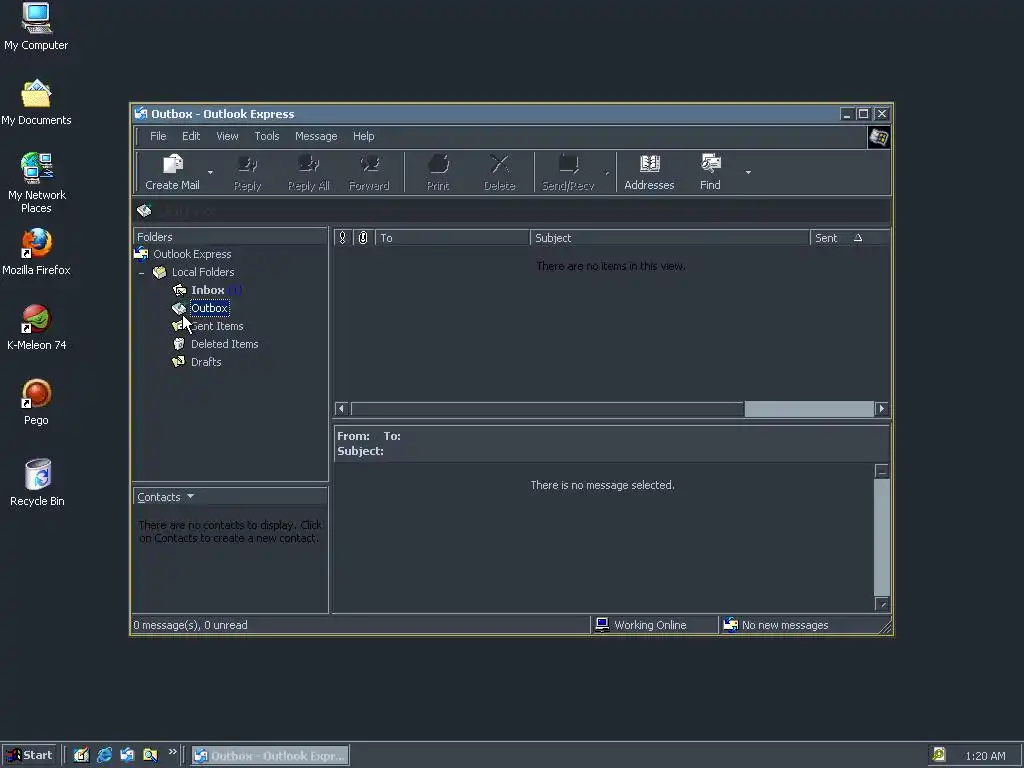Viewport: 1024px width, 768px height.
Task: Open the Find dropdown arrow
Action: pos(748,172)
